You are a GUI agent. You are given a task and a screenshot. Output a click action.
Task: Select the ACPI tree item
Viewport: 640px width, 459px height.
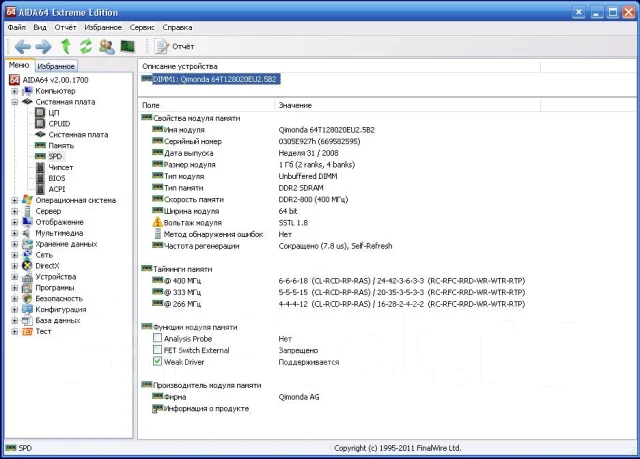57,189
